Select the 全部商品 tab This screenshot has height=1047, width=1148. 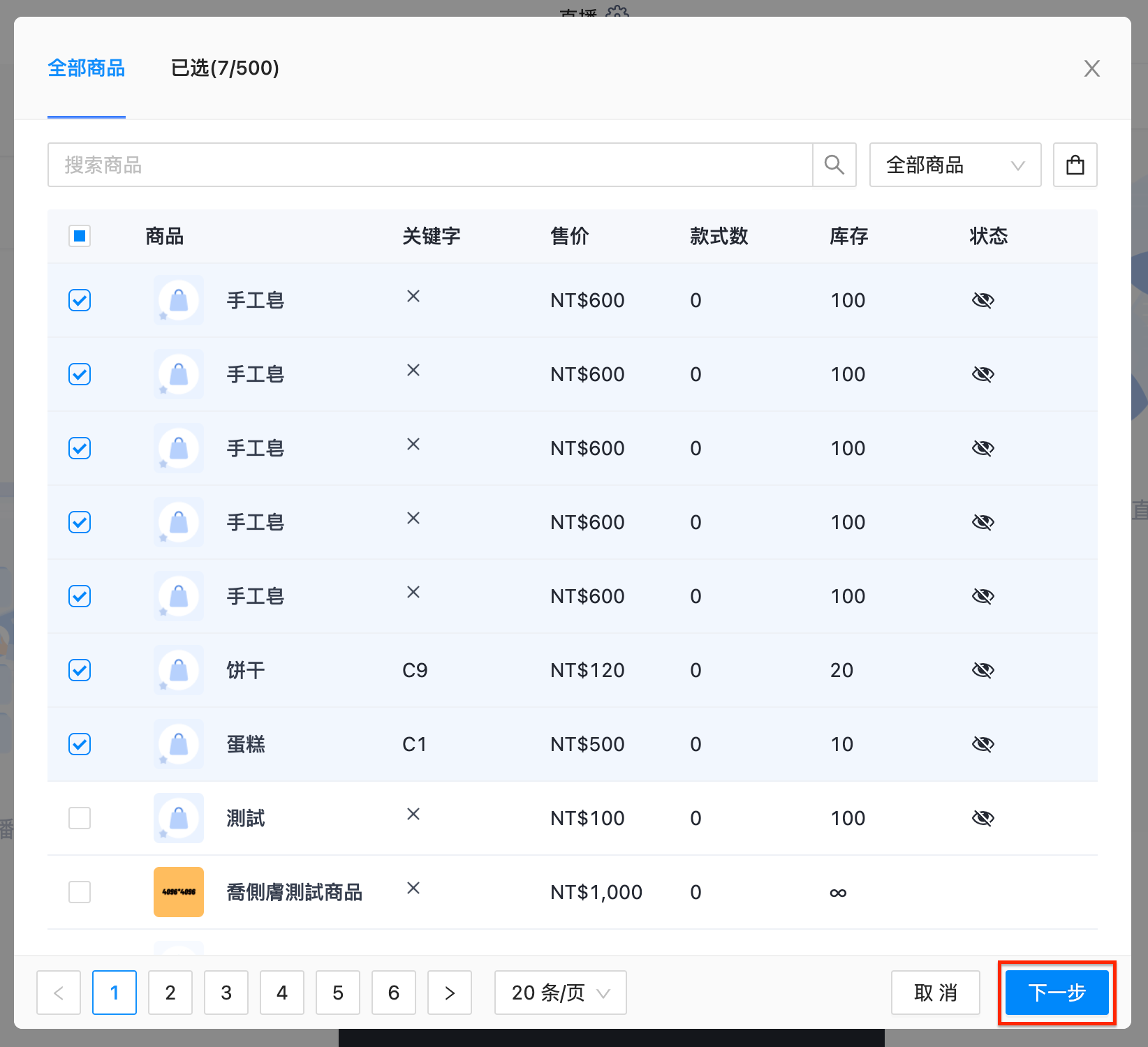point(87,68)
